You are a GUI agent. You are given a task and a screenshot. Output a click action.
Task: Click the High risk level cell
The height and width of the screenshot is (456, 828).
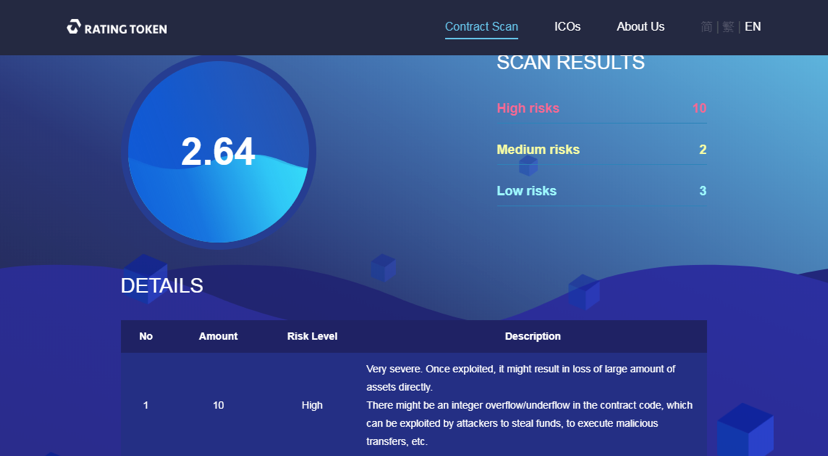click(312, 405)
